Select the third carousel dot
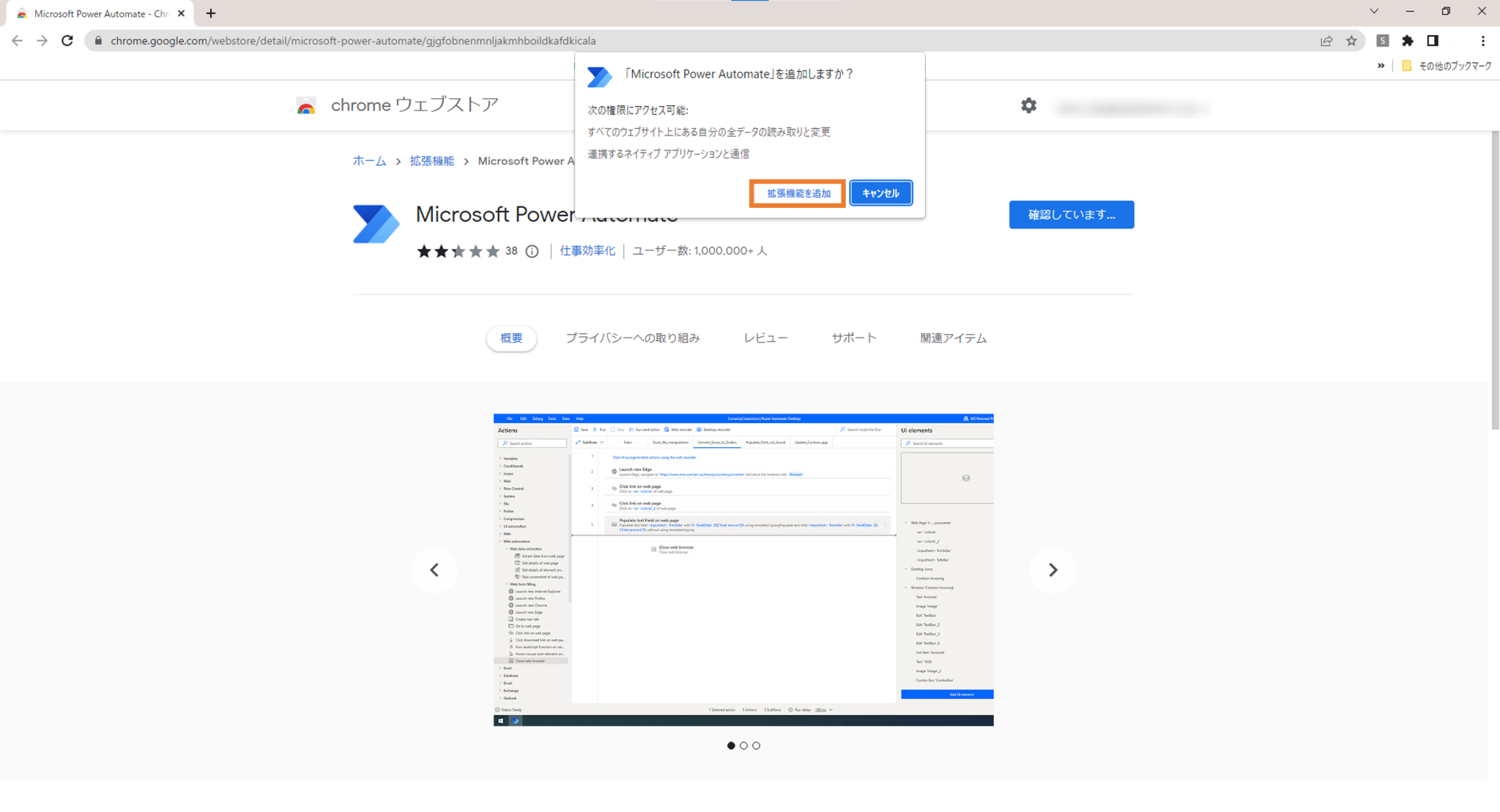The height and width of the screenshot is (812, 1500). pyautogui.click(x=757, y=745)
